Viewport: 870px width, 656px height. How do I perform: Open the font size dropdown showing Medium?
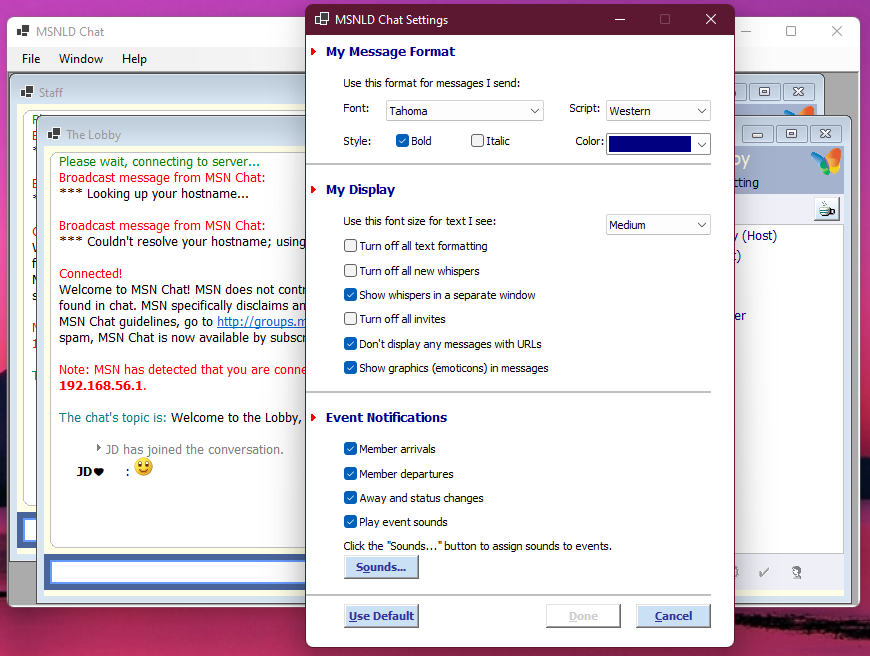pos(657,225)
